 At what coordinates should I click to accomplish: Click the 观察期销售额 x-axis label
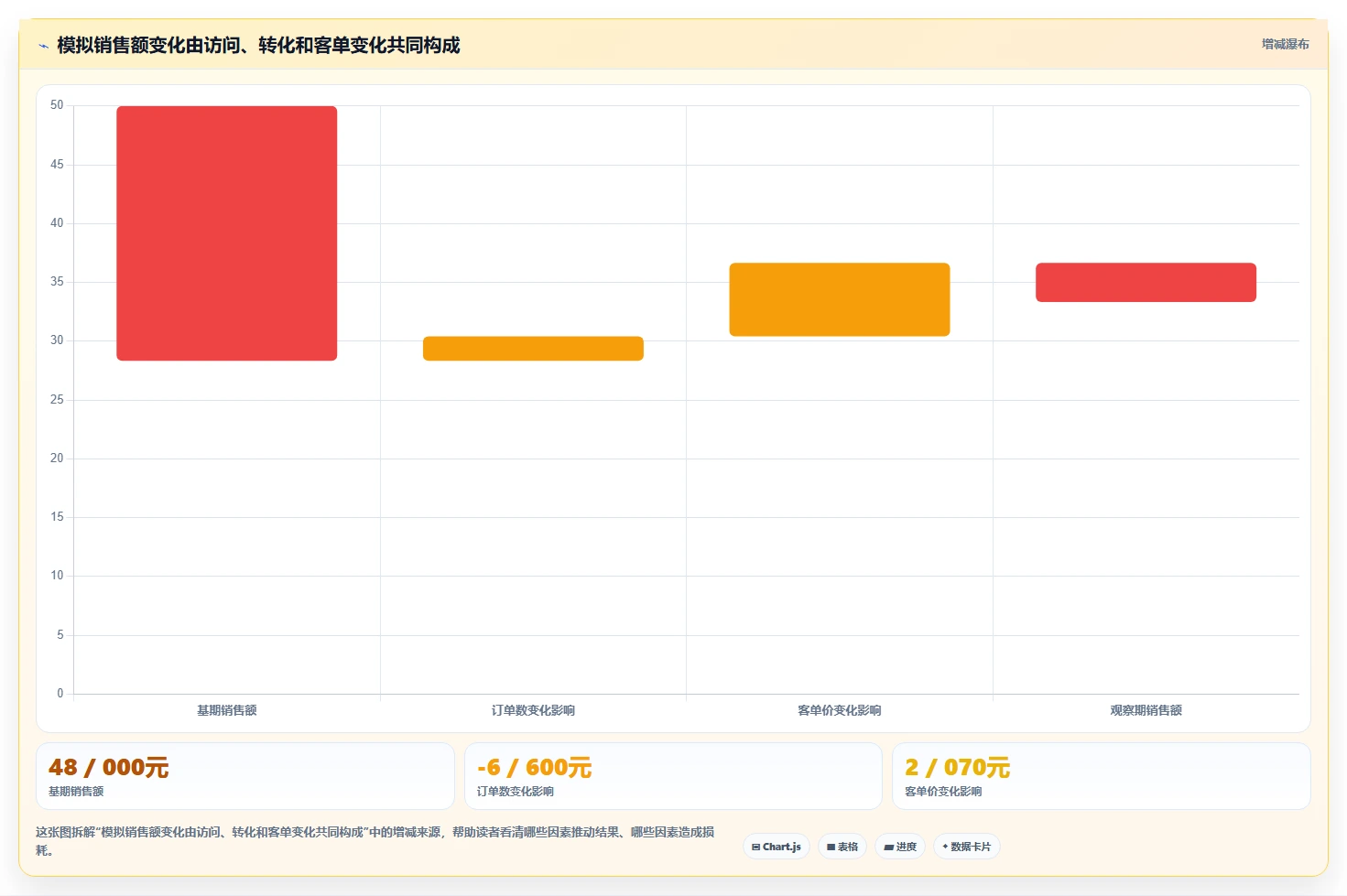[x=1146, y=710]
